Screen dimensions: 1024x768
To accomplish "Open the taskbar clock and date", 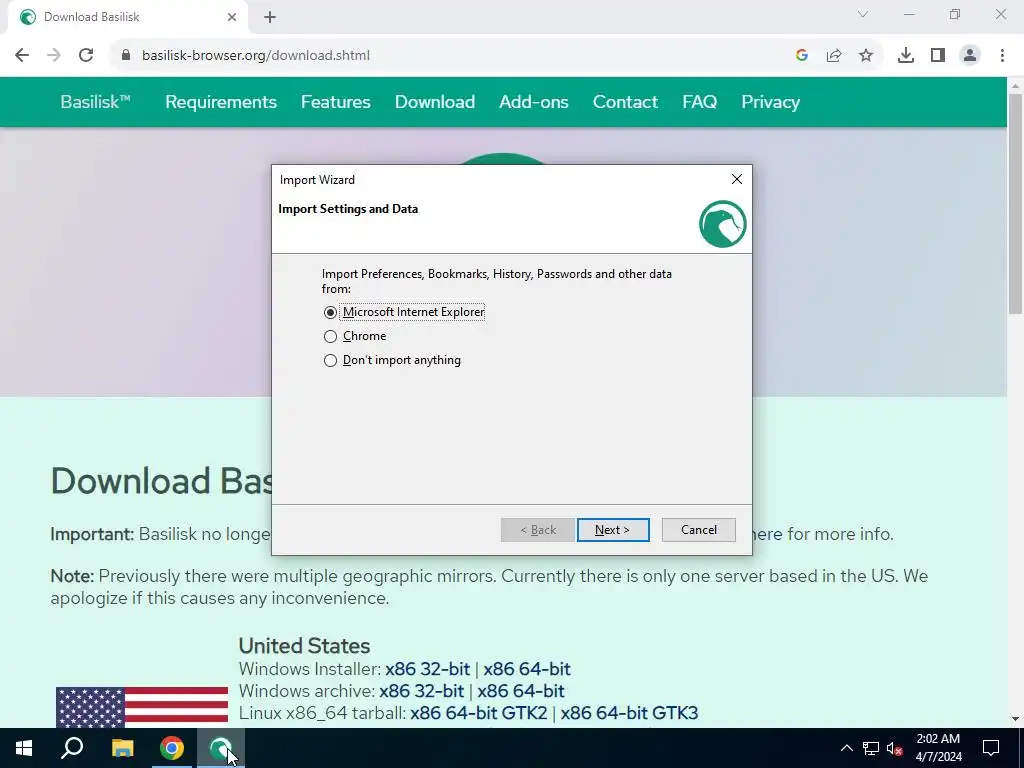I will (x=938, y=748).
